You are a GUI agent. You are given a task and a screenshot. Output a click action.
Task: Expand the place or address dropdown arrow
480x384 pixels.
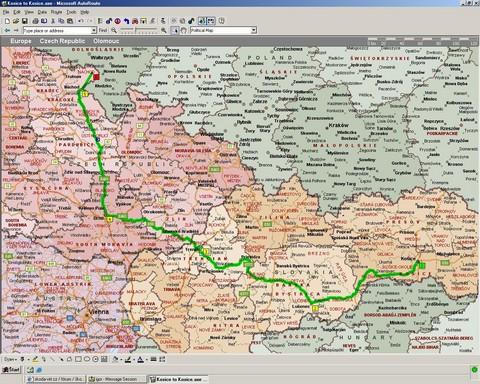[x=94, y=30]
